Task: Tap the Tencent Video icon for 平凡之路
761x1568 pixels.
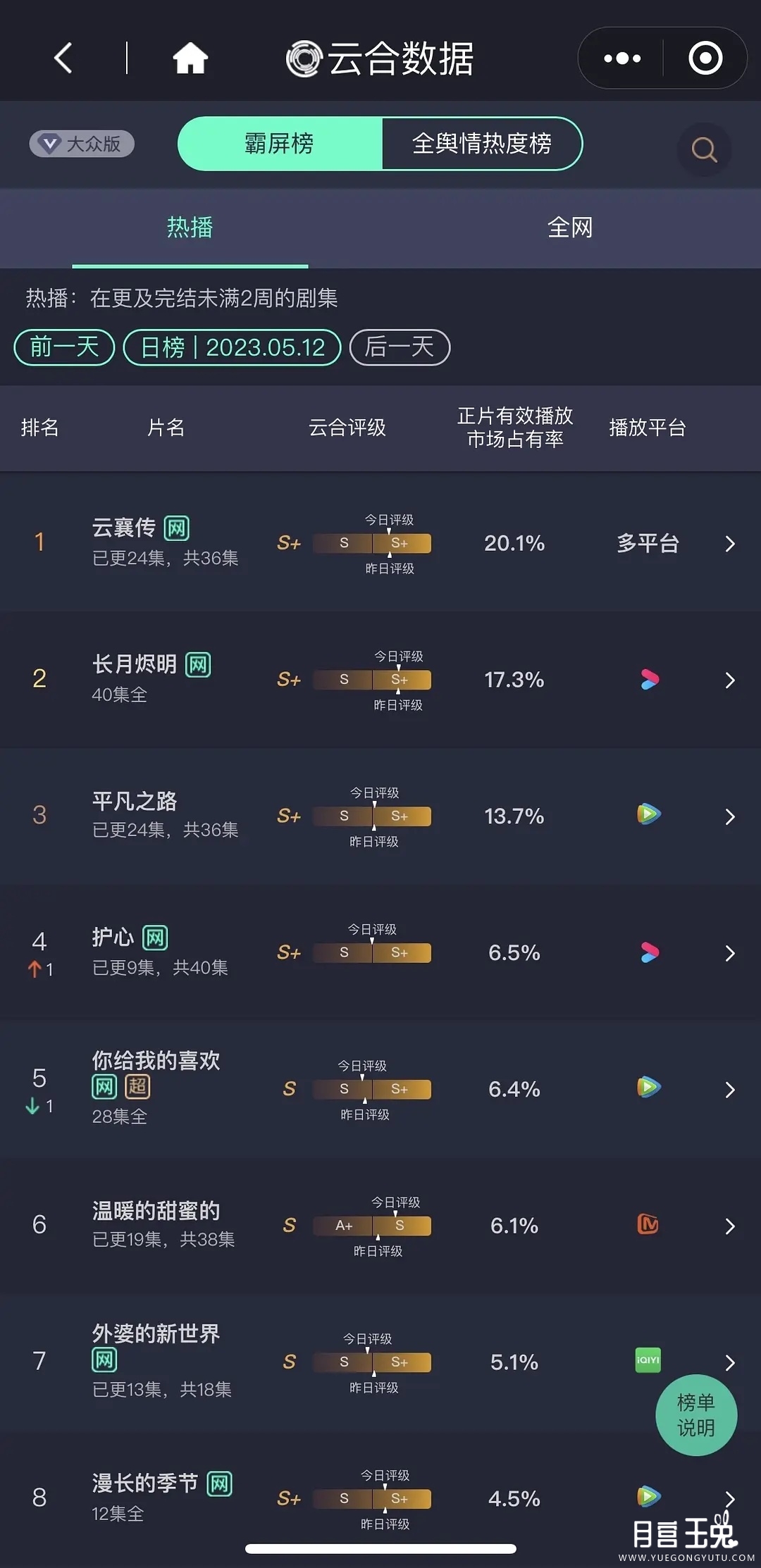Action: [648, 814]
